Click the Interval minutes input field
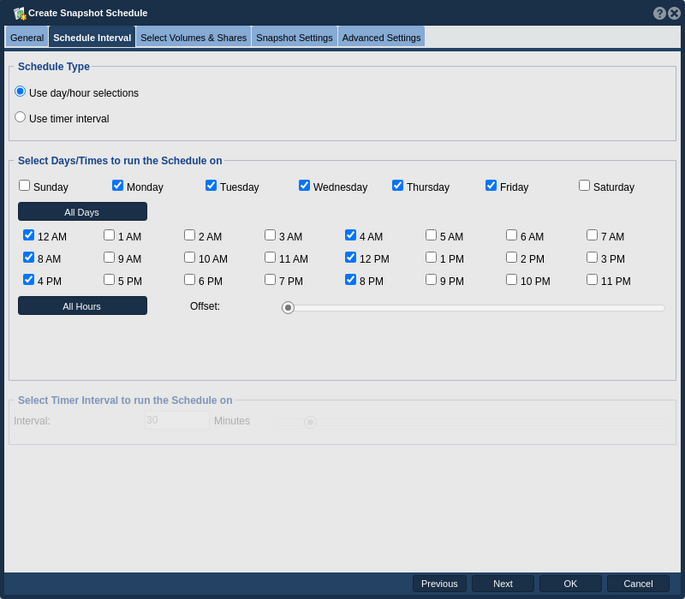This screenshot has height=599, width=685. (177, 420)
